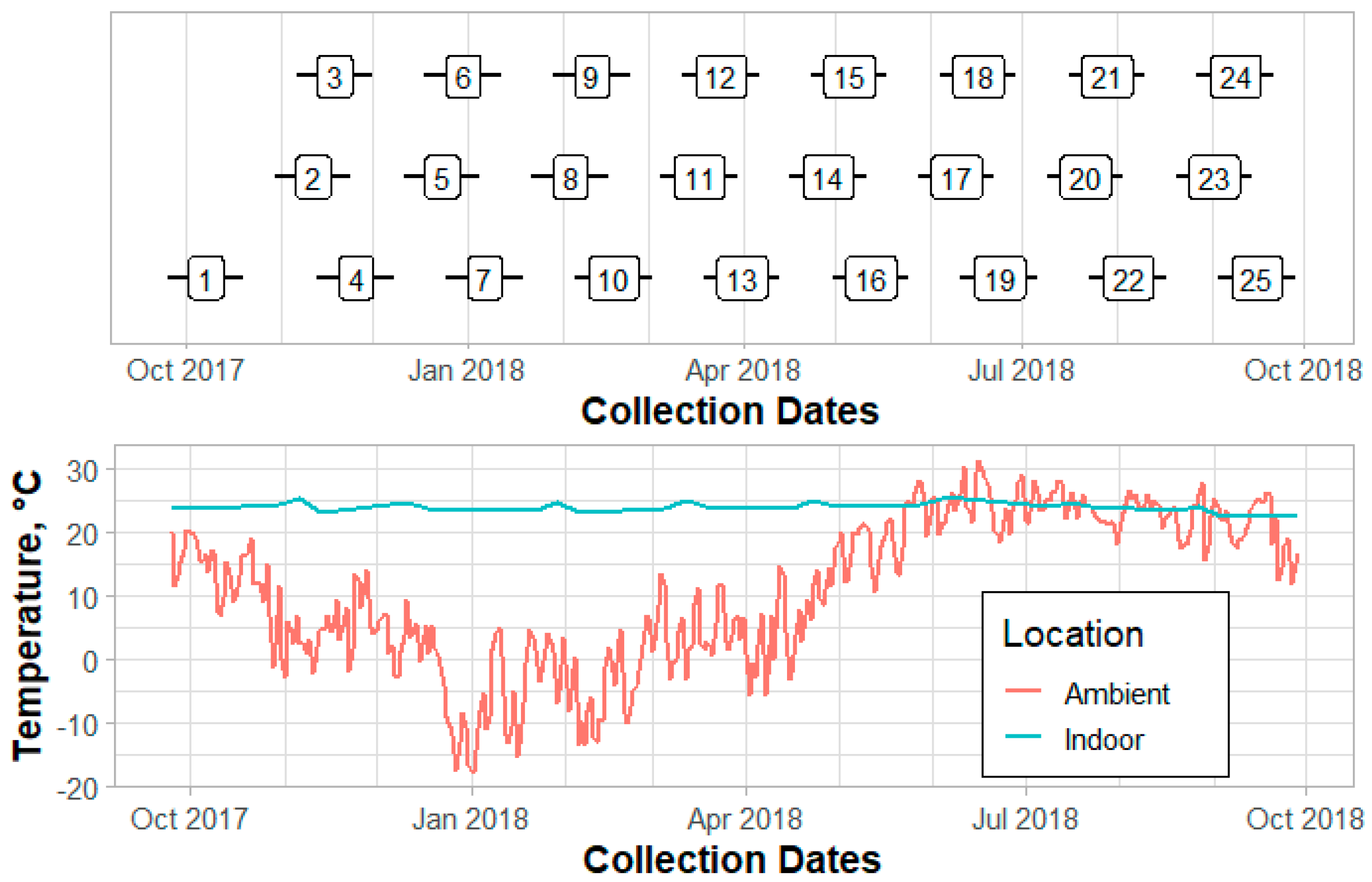Click marker 23 on the middle row
This screenshot has height=882, width=1372.
click(x=1214, y=177)
